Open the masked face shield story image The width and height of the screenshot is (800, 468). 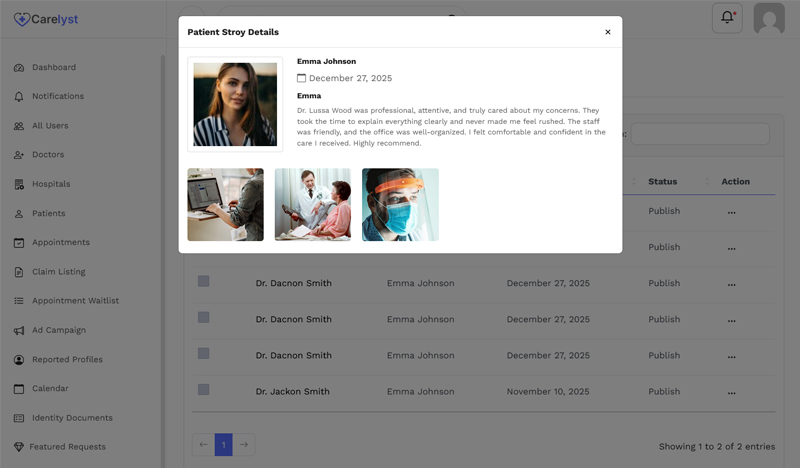point(401,205)
